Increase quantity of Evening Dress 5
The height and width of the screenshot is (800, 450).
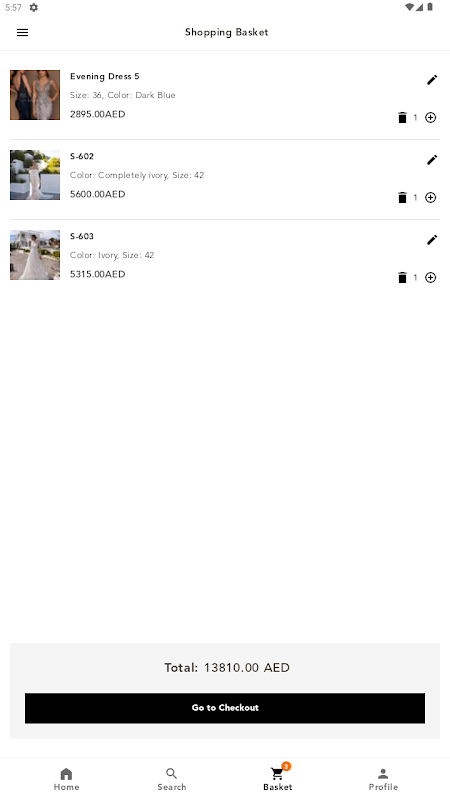[x=431, y=117]
